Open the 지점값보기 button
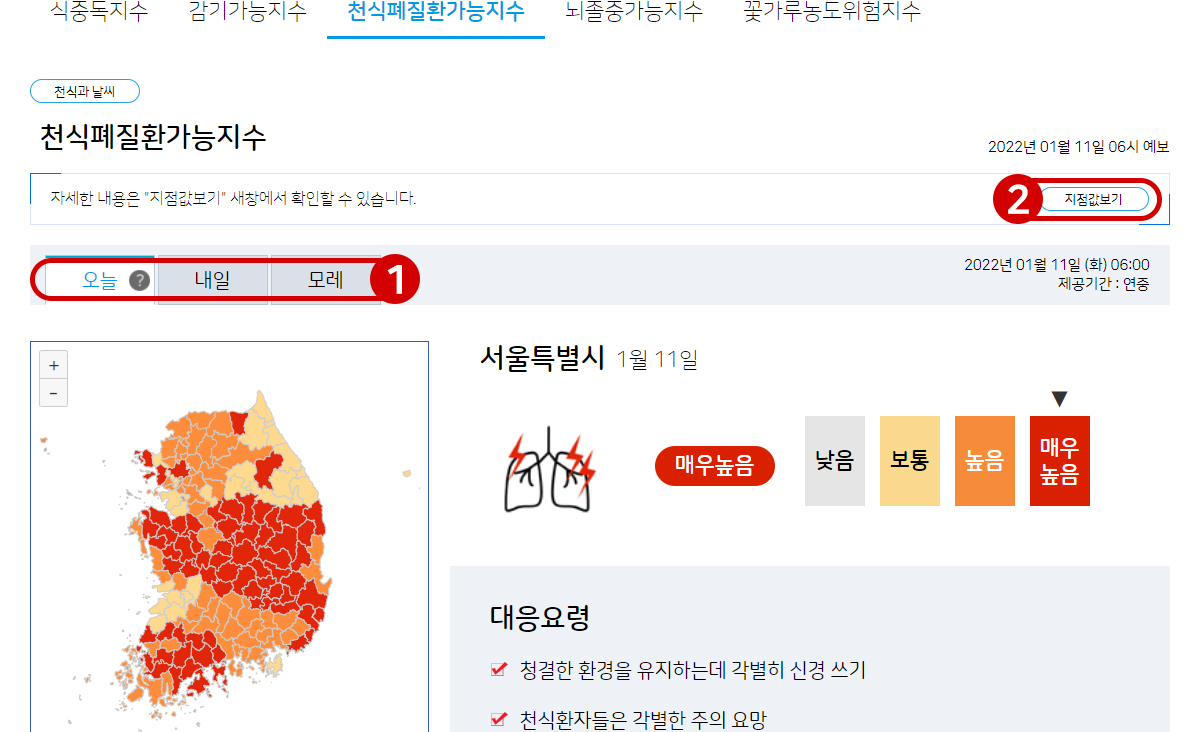The width and height of the screenshot is (1200, 732). [1093, 199]
